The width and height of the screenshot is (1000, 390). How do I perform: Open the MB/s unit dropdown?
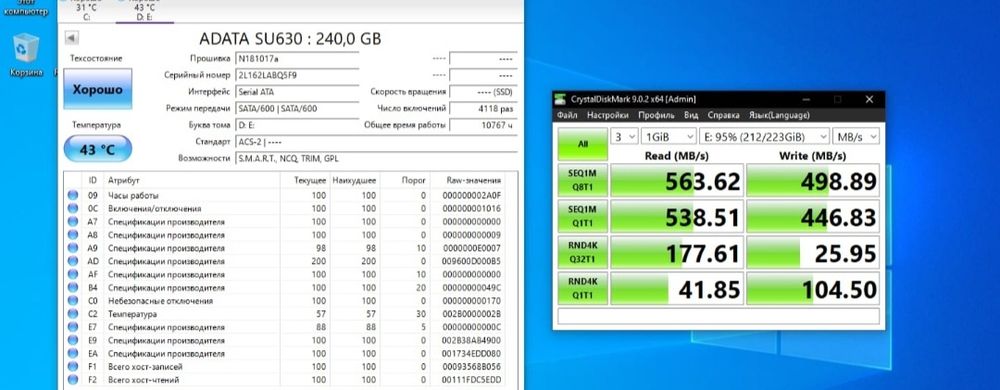[x=856, y=136]
